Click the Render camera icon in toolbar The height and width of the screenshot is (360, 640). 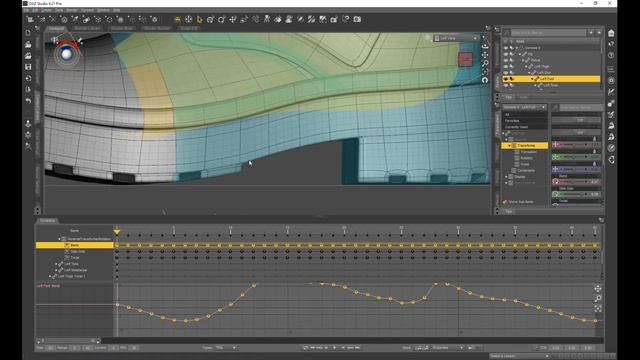pyautogui.click(x=357, y=19)
